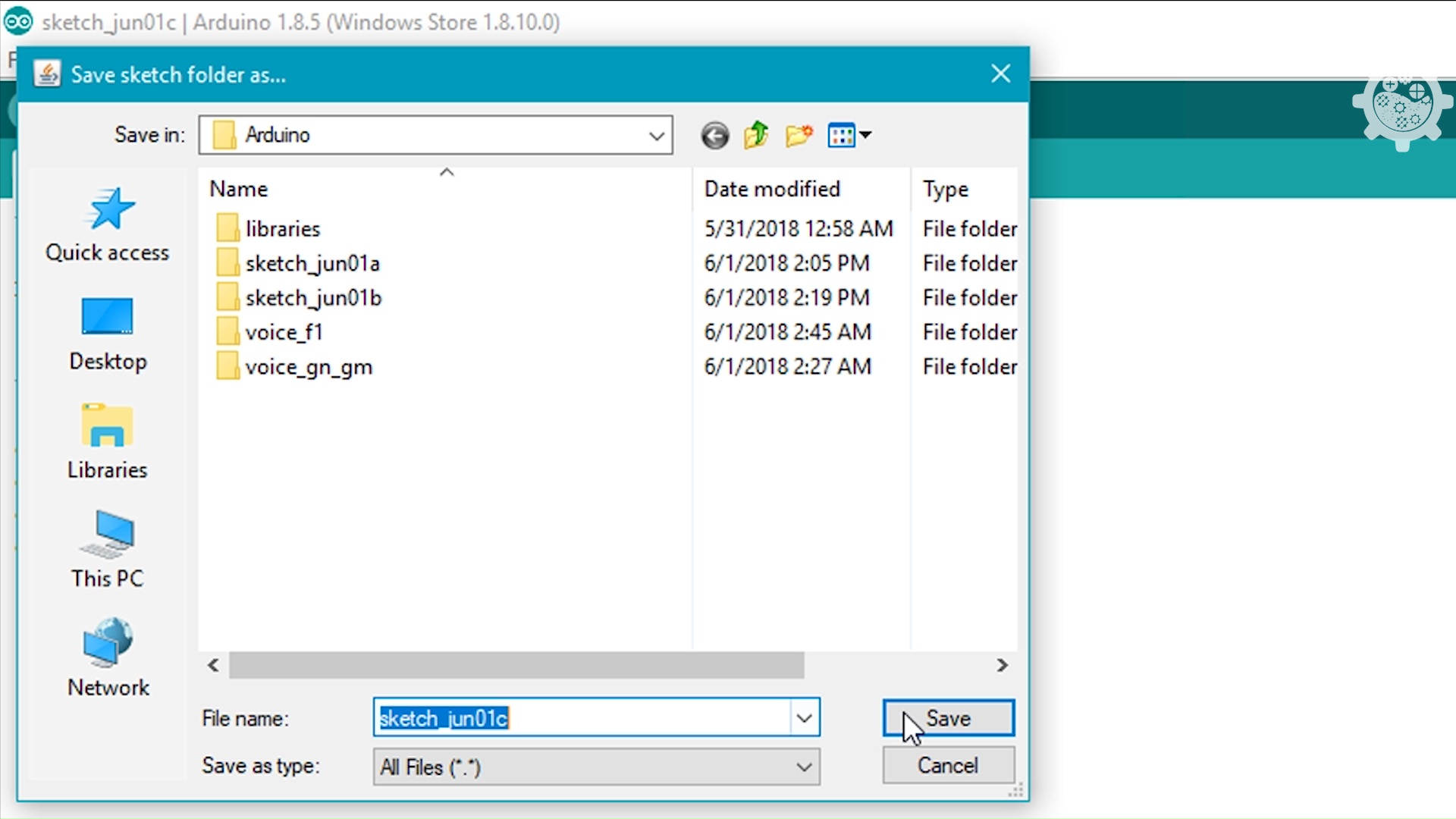Click the date 6/1/2018 2:45 AM

point(787,332)
